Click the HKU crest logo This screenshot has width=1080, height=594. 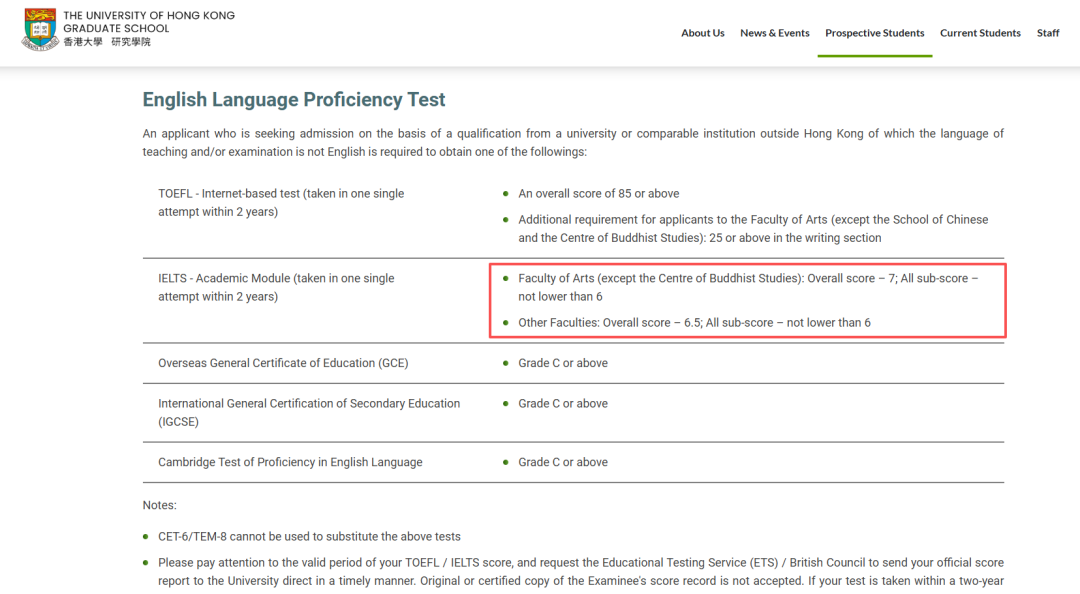click(40, 29)
